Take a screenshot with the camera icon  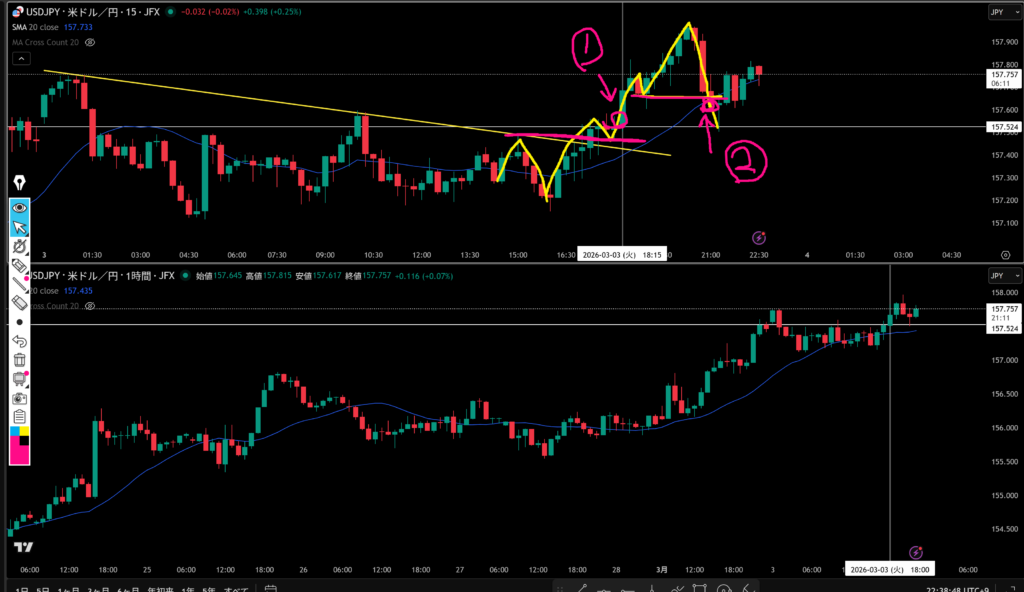click(x=19, y=398)
